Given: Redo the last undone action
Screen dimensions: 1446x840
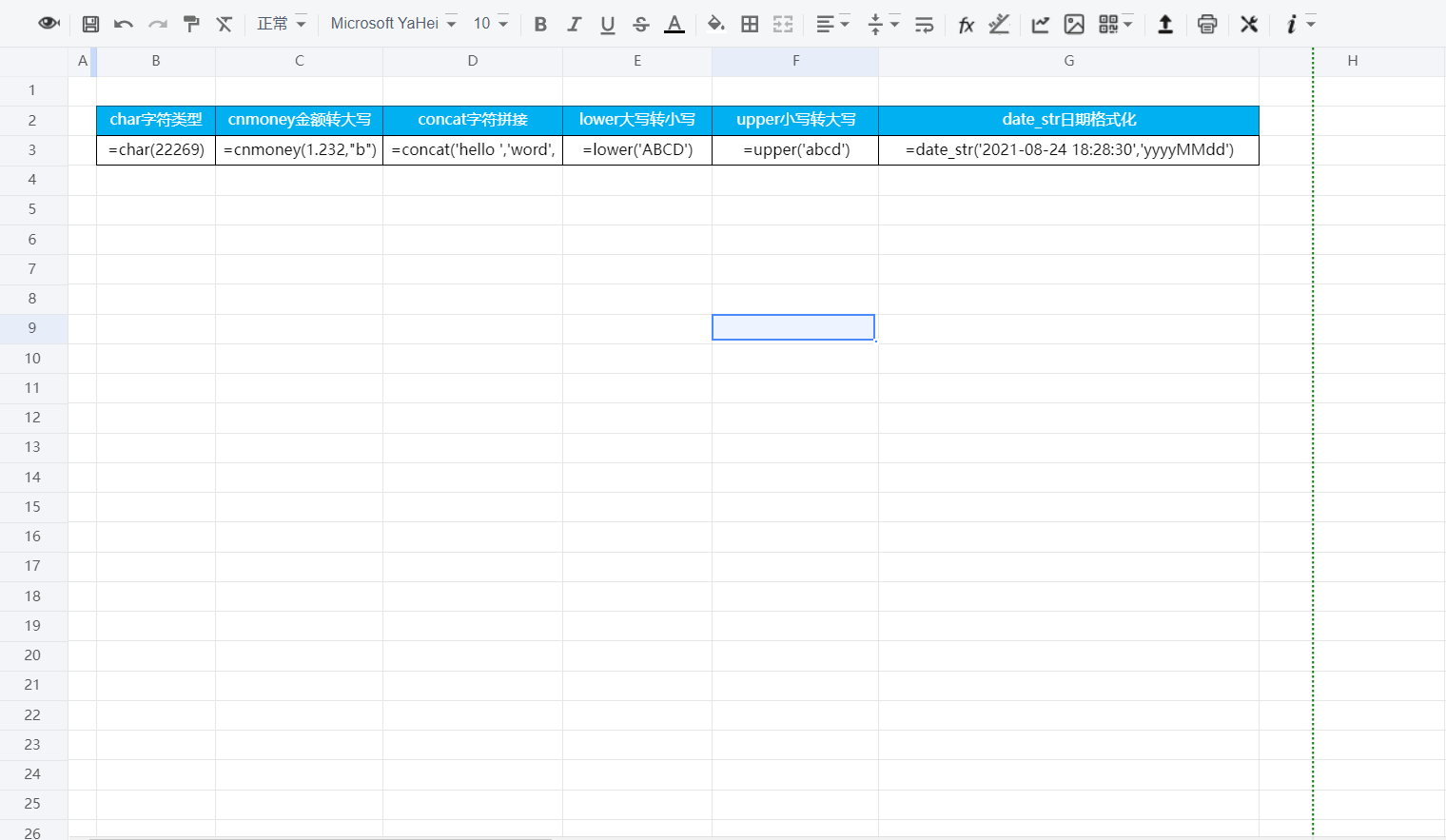Looking at the screenshot, I should [158, 24].
